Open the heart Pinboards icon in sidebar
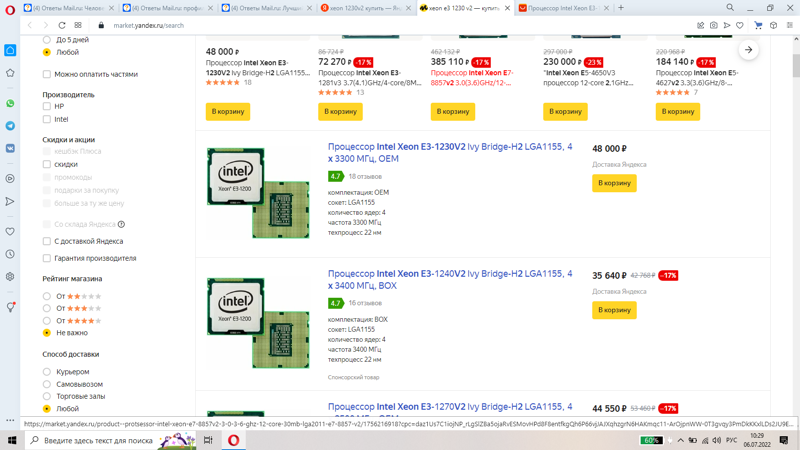The width and height of the screenshot is (800, 450). tap(10, 232)
